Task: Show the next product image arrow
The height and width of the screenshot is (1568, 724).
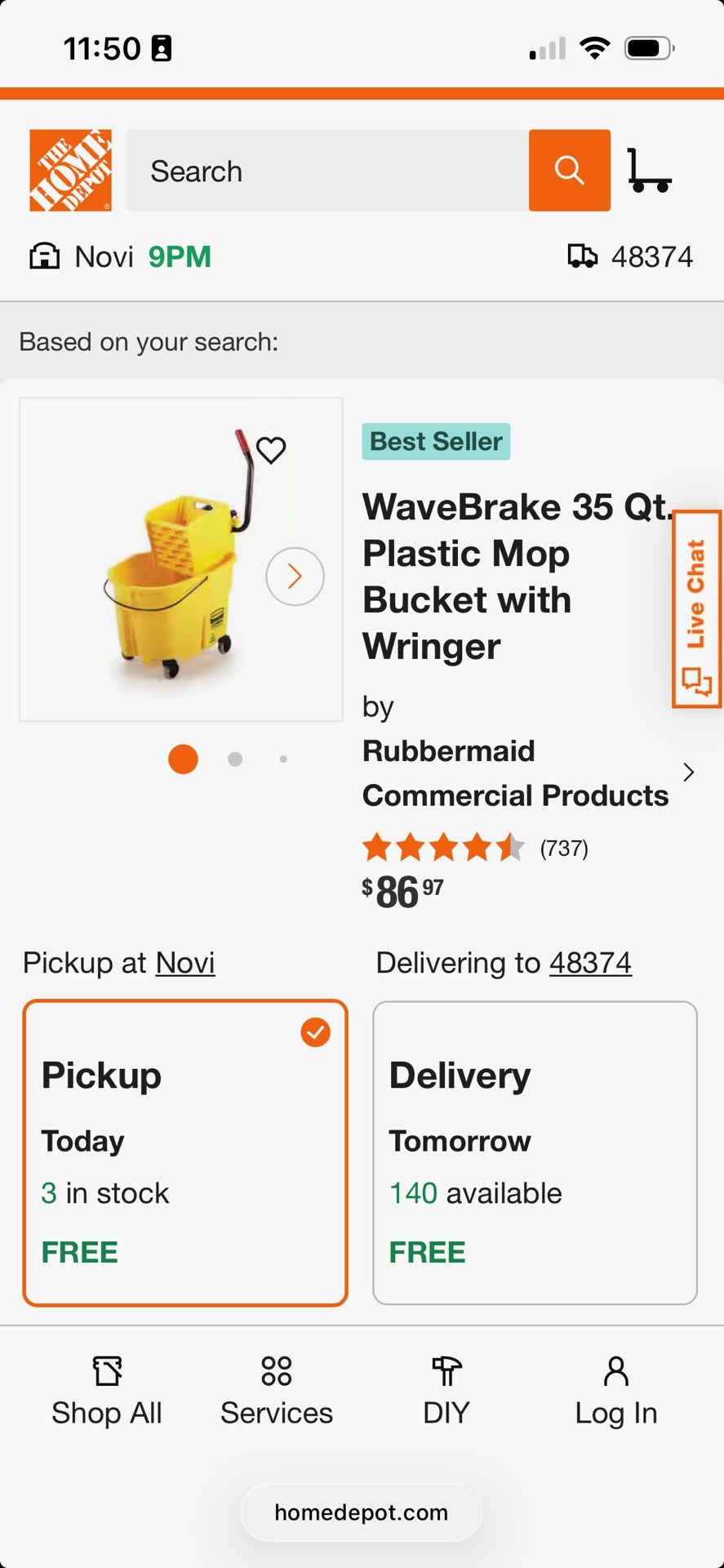Action: click(x=295, y=577)
